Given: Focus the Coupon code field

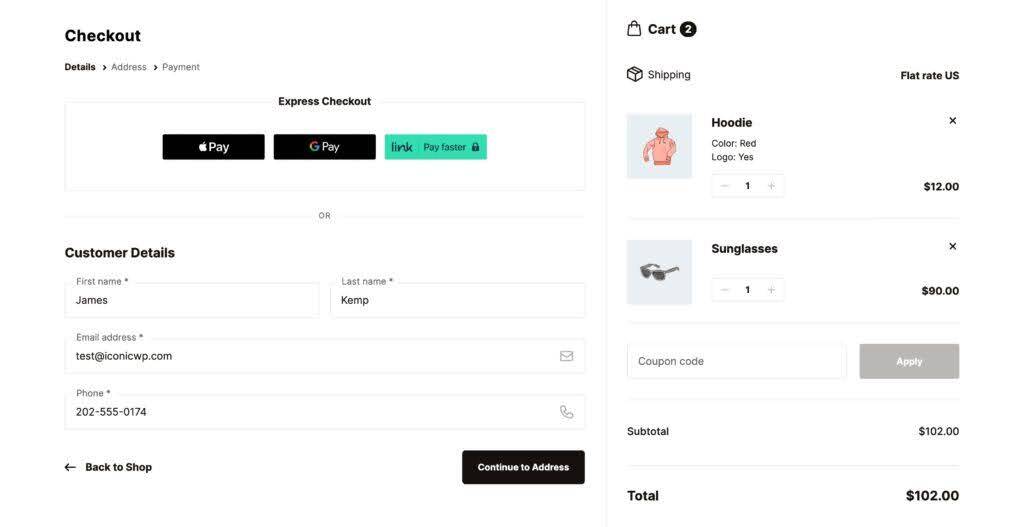Looking at the screenshot, I should pos(736,361).
